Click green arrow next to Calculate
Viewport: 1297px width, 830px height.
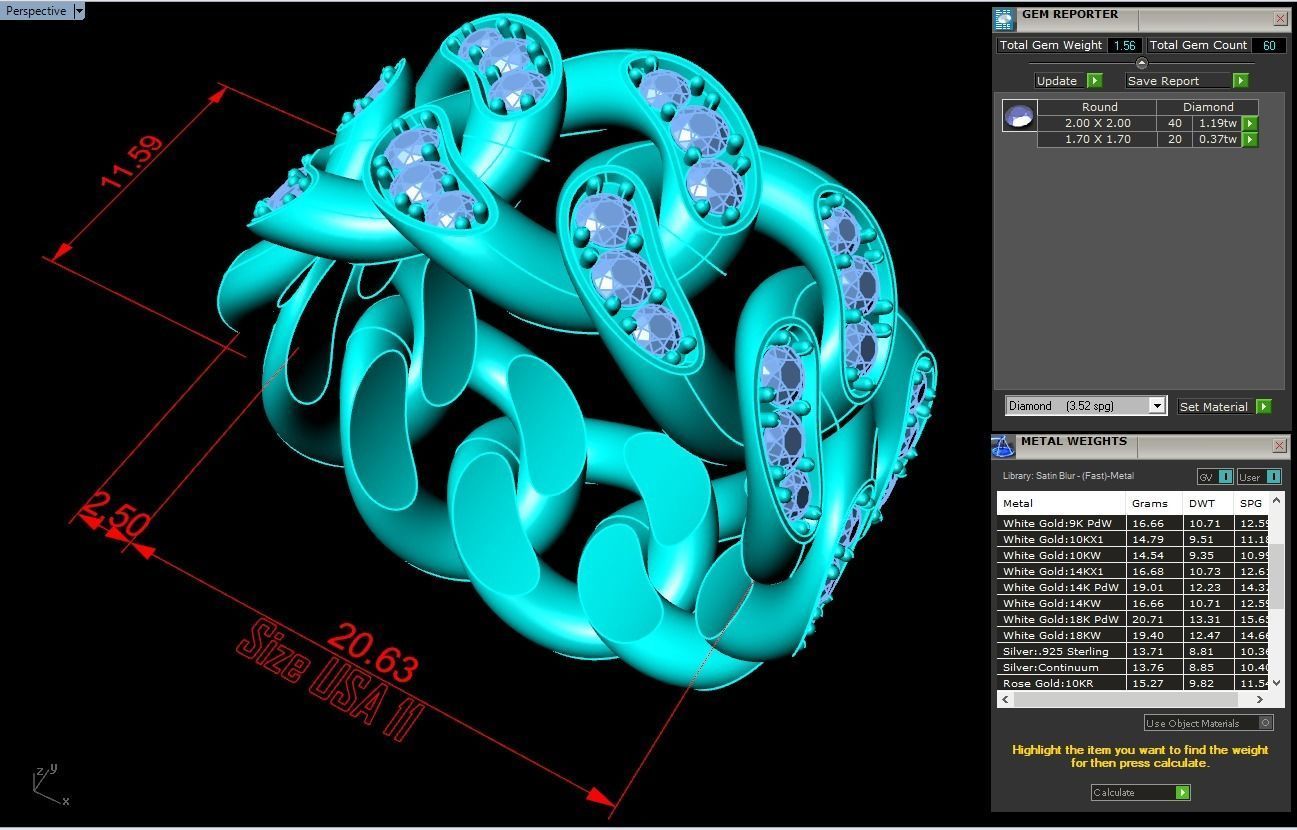[x=1183, y=792]
